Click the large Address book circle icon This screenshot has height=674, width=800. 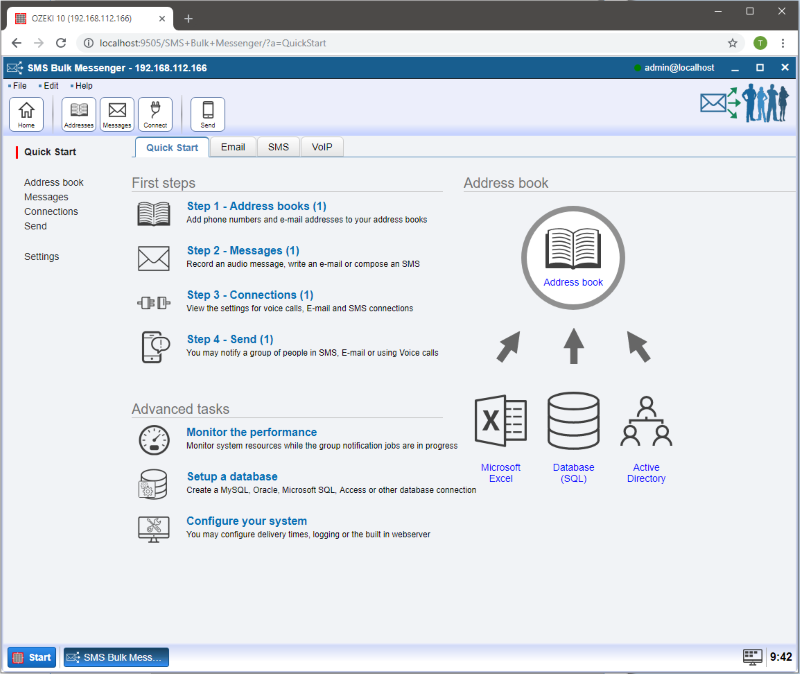click(573, 252)
